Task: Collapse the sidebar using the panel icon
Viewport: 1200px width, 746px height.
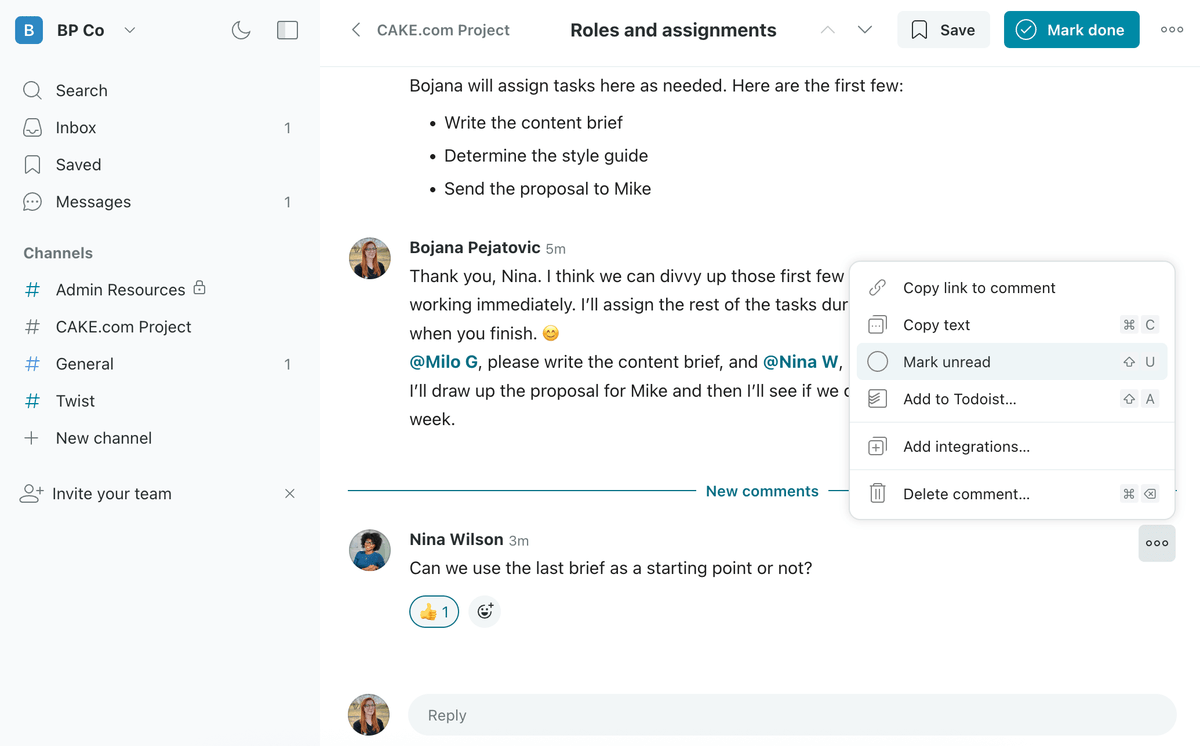Action: (x=287, y=30)
